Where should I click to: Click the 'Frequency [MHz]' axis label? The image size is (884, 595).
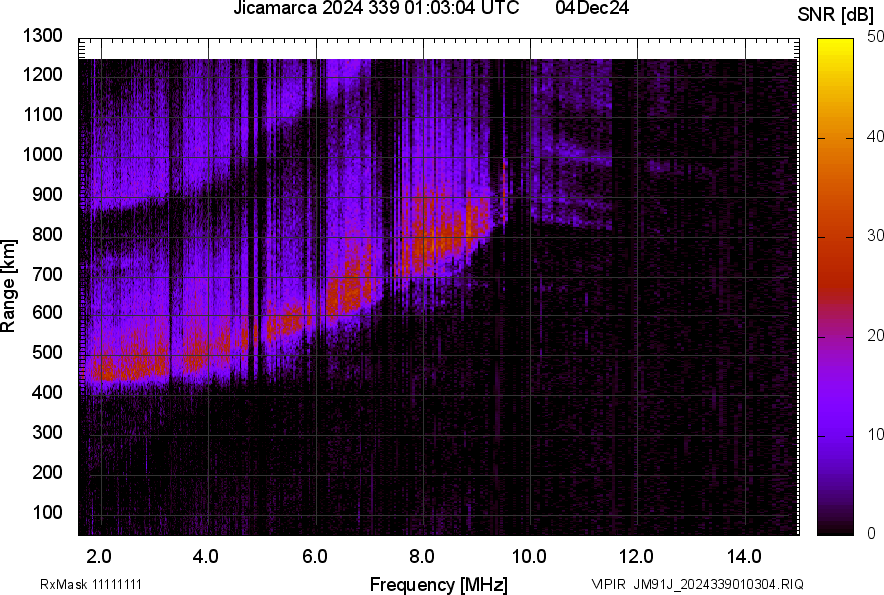[439, 584]
